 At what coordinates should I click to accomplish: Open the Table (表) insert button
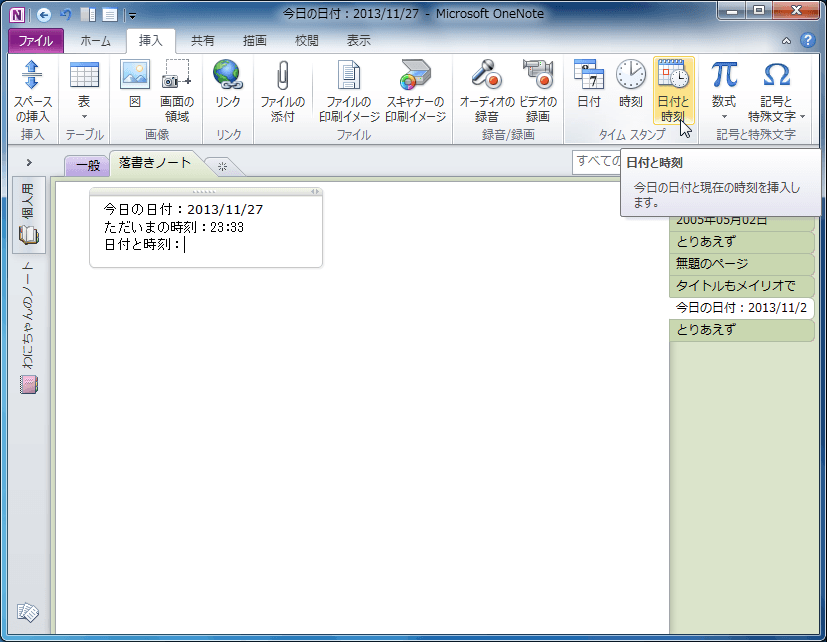pos(84,91)
